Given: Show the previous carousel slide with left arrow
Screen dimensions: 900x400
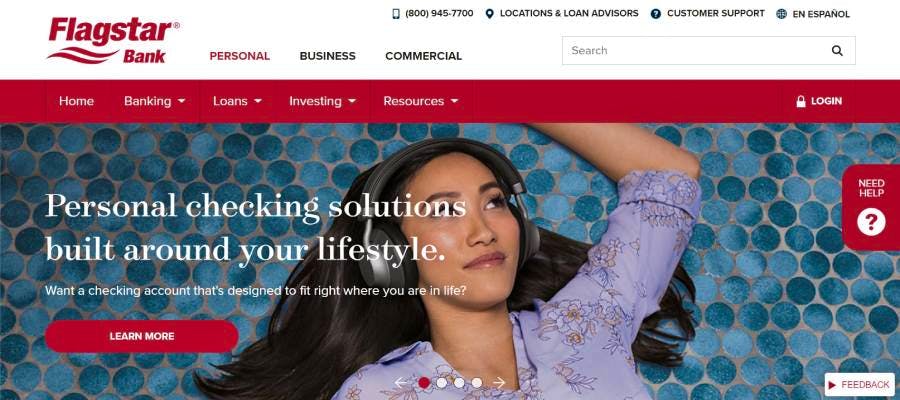Looking at the screenshot, I should pos(401,382).
